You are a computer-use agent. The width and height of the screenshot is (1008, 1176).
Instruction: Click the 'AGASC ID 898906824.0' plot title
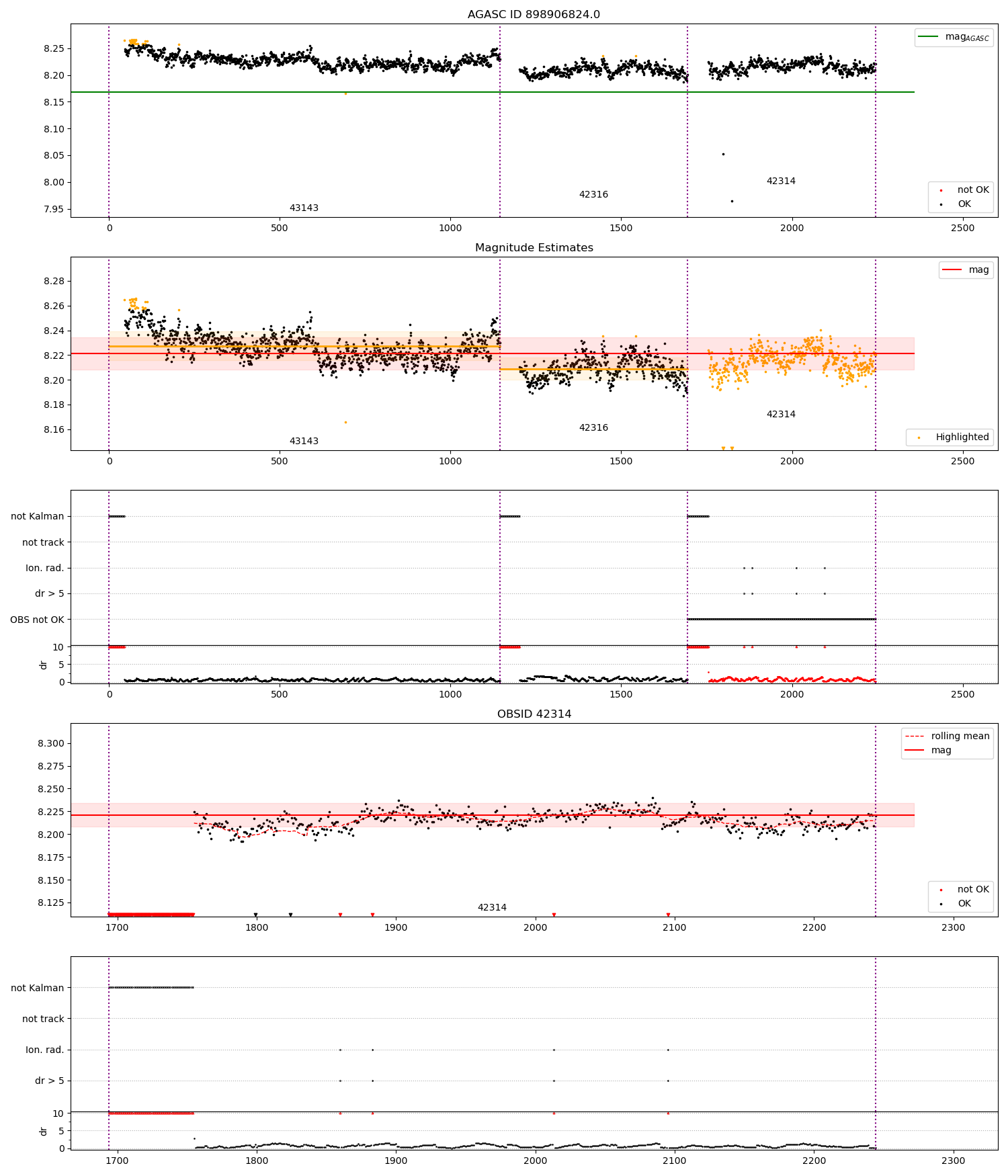click(x=534, y=14)
